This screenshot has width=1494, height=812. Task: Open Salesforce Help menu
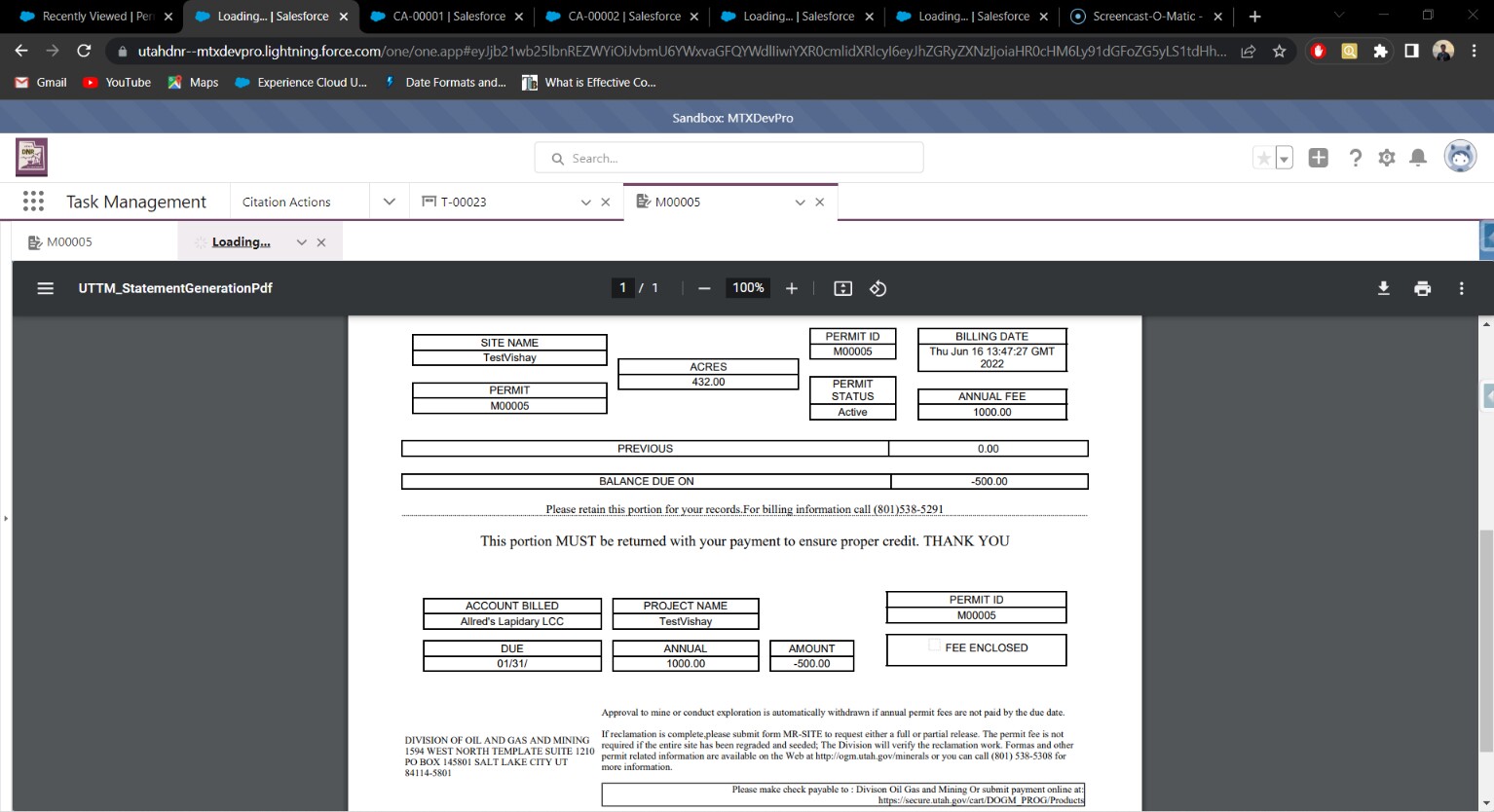(x=1355, y=157)
